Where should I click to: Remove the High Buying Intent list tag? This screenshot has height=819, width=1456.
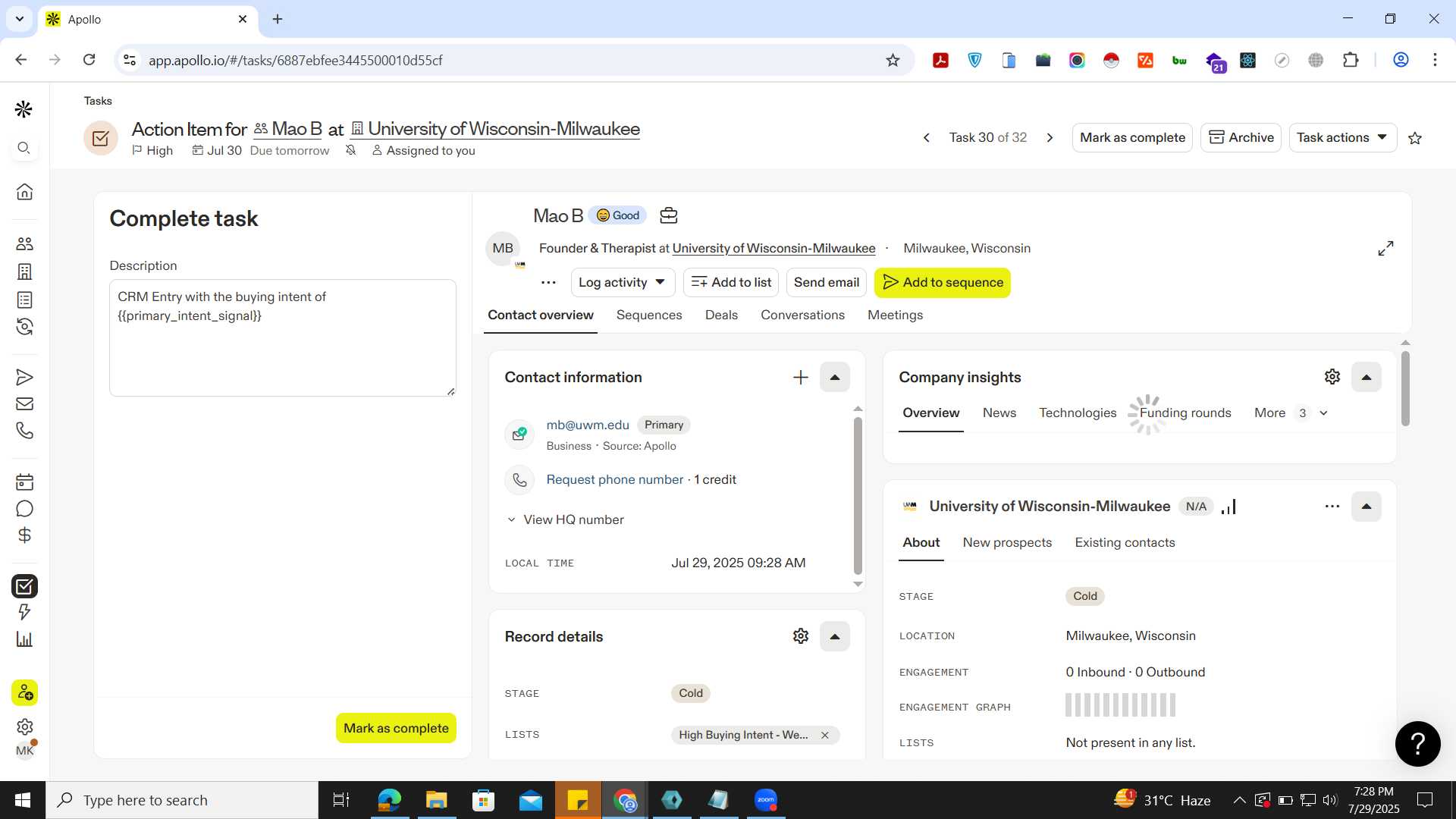(x=824, y=735)
